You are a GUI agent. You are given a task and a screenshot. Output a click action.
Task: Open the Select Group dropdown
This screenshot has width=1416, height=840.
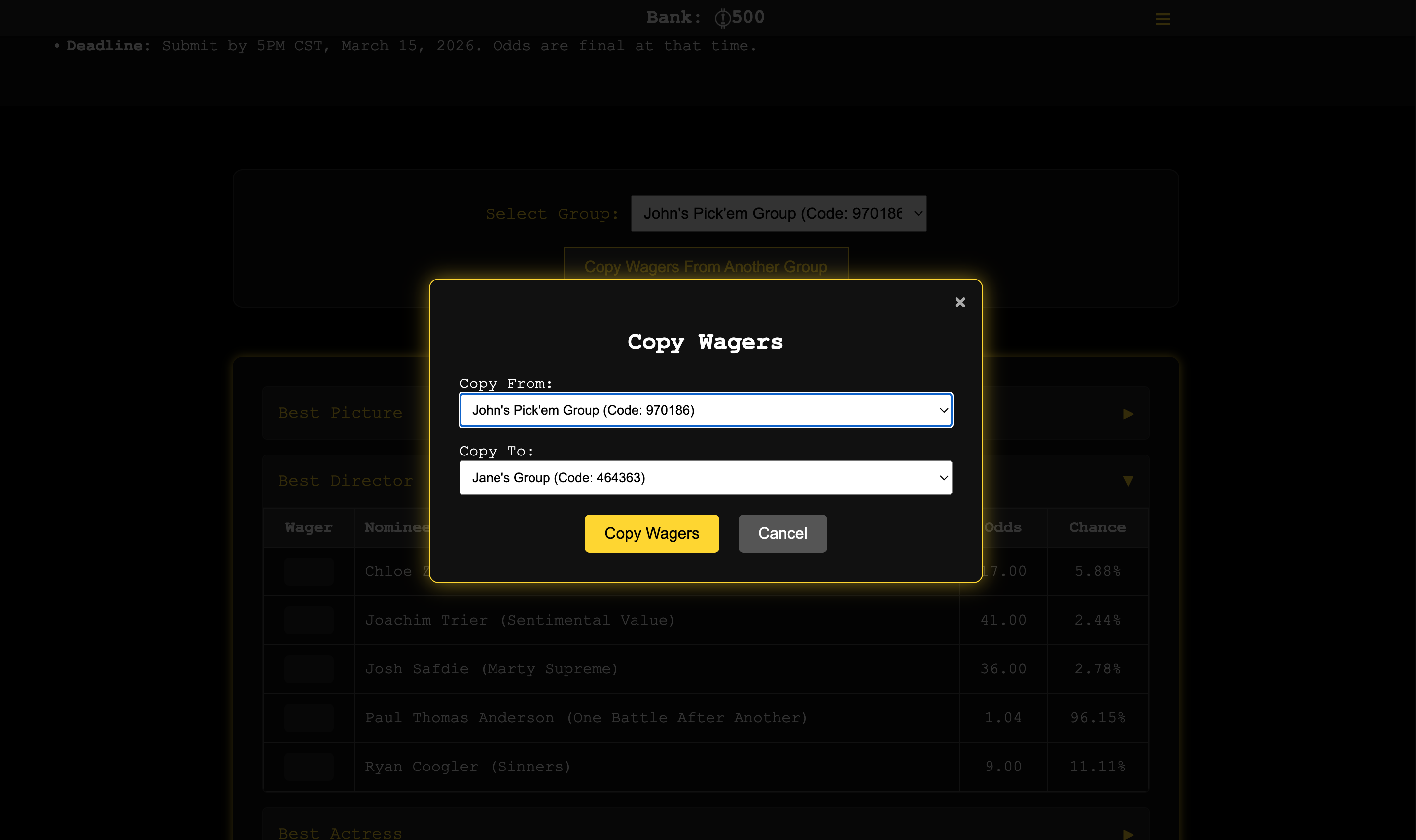coord(778,213)
